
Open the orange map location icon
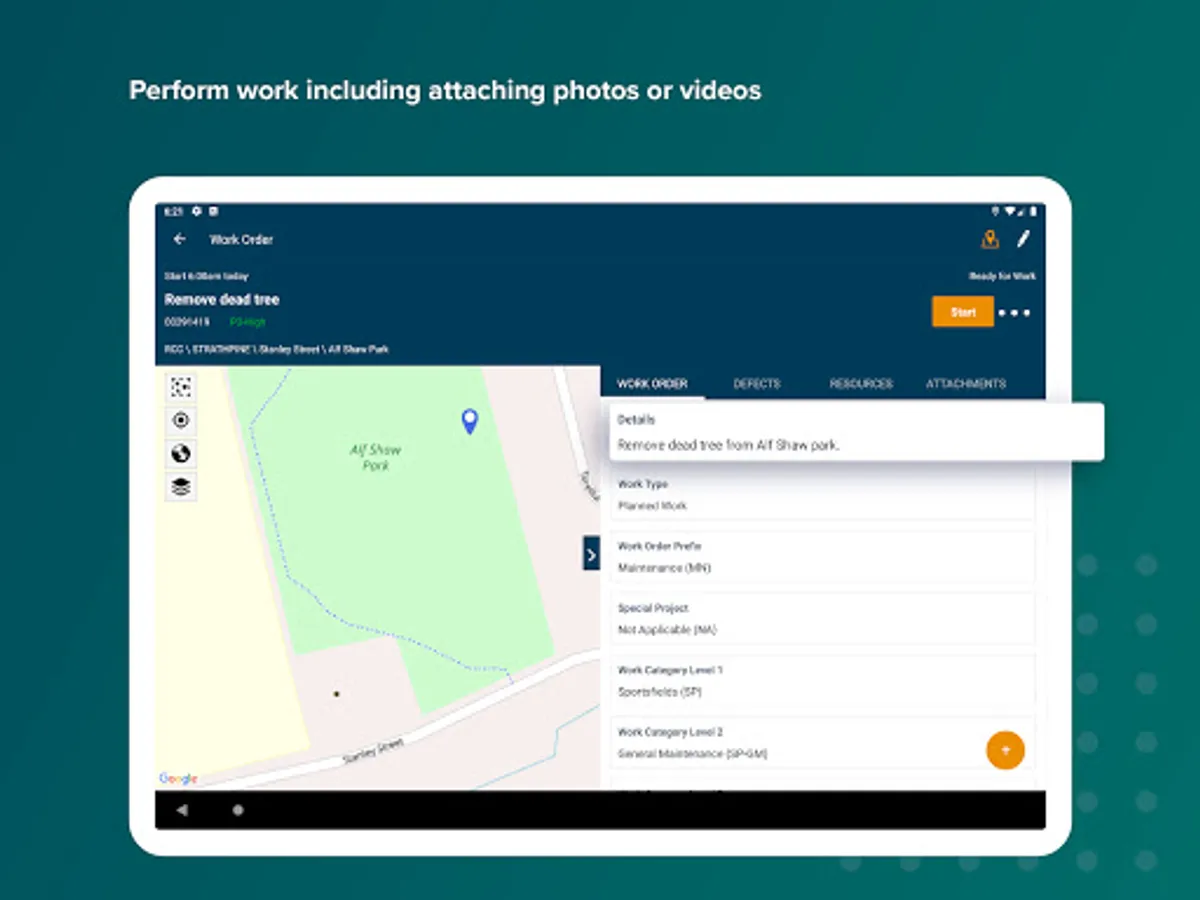coord(990,239)
